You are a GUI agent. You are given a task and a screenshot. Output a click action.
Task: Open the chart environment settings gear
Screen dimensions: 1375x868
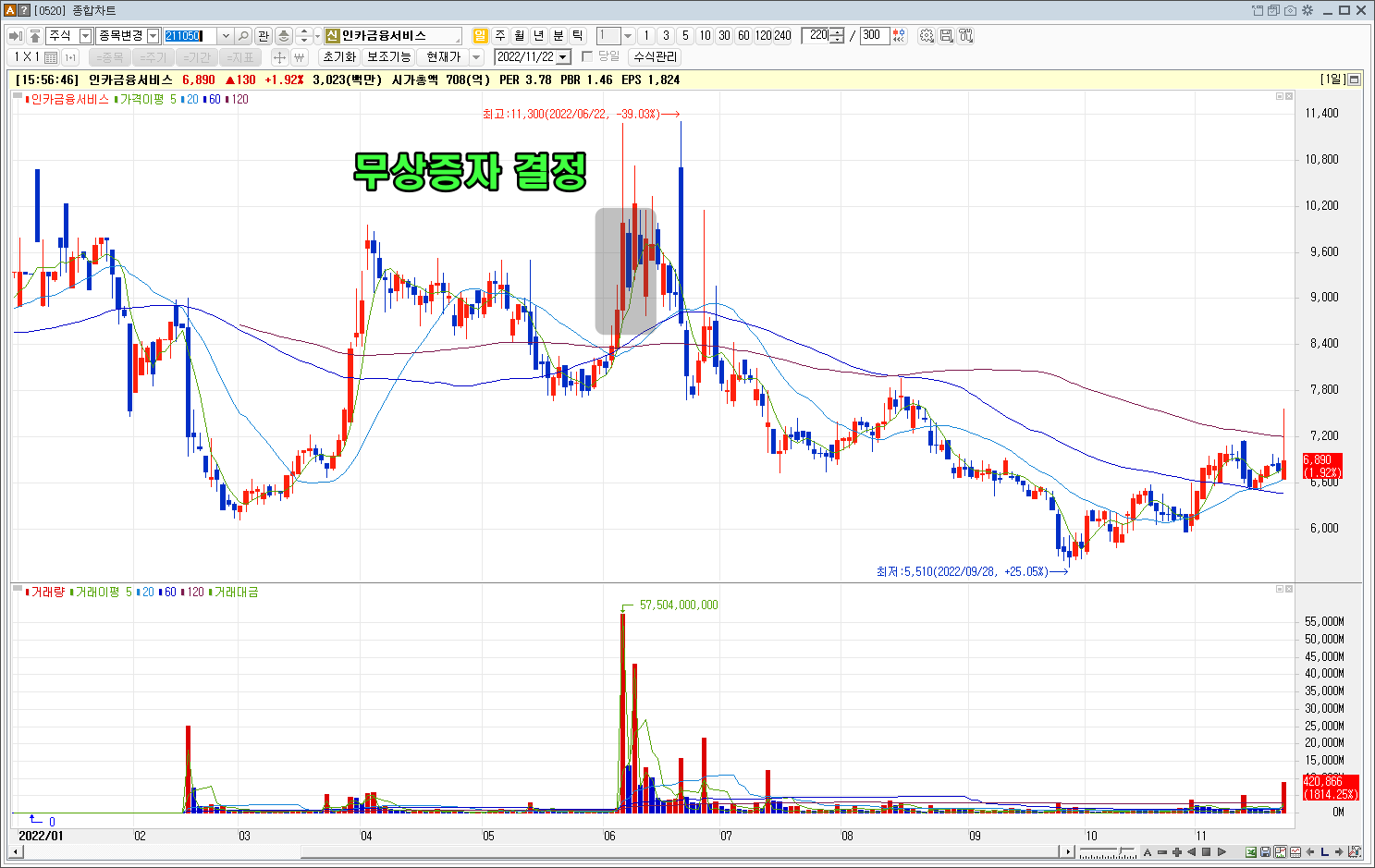[927, 35]
